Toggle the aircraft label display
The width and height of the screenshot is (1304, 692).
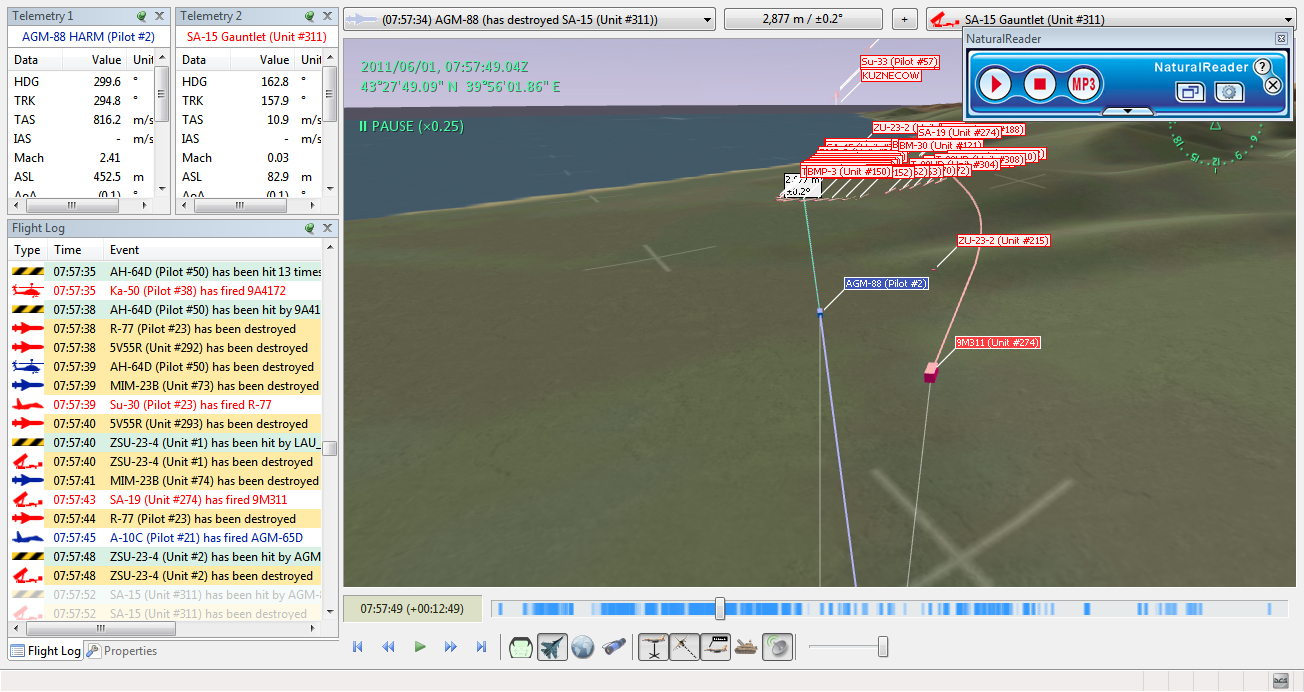click(x=715, y=647)
